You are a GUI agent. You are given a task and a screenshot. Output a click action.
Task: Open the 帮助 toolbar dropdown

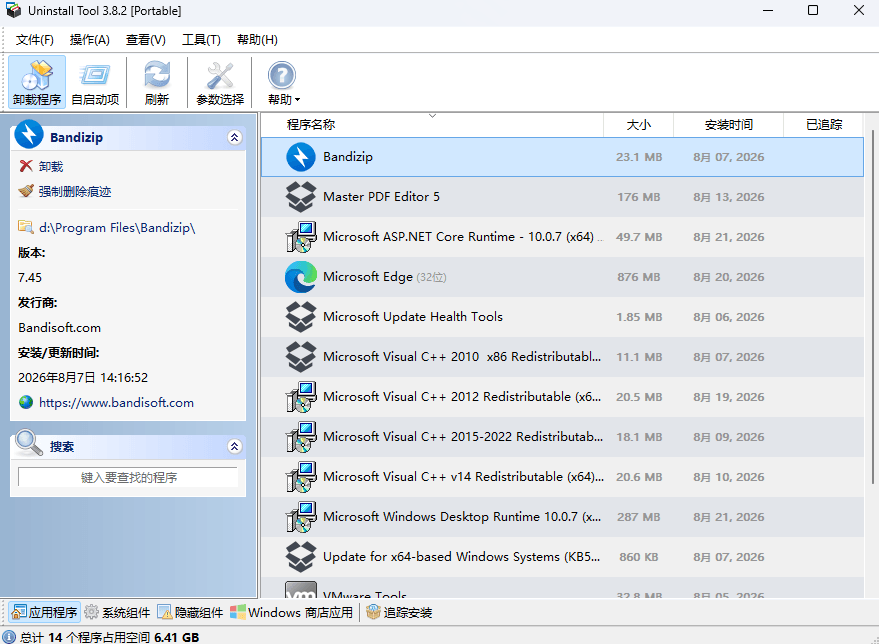(x=284, y=82)
